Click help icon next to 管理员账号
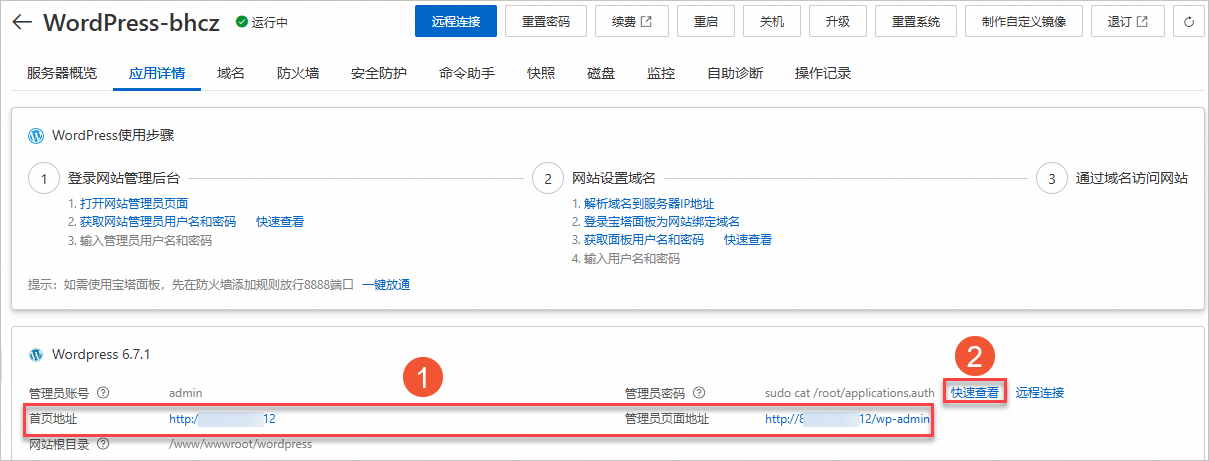The width and height of the screenshot is (1209, 461). pos(103,393)
